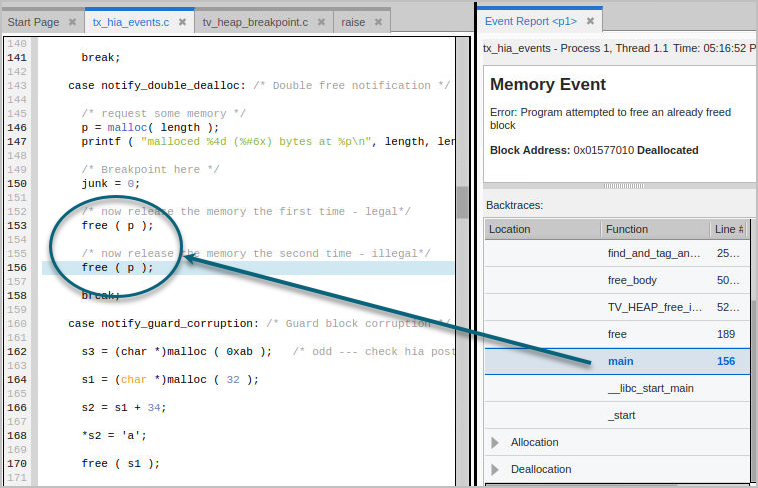Close the Event Report <p1> tab

590,21
